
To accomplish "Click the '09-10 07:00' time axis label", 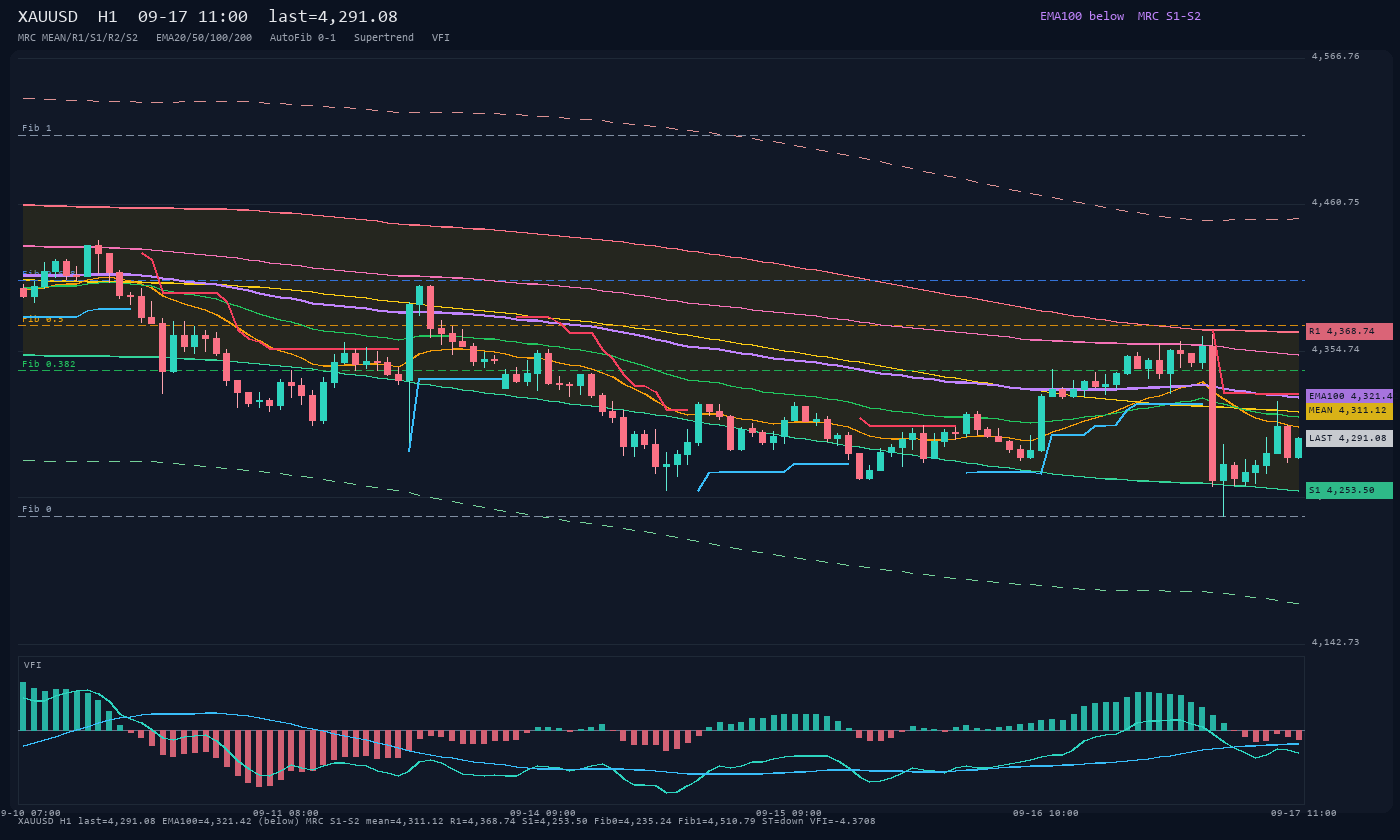I will (x=30, y=813).
